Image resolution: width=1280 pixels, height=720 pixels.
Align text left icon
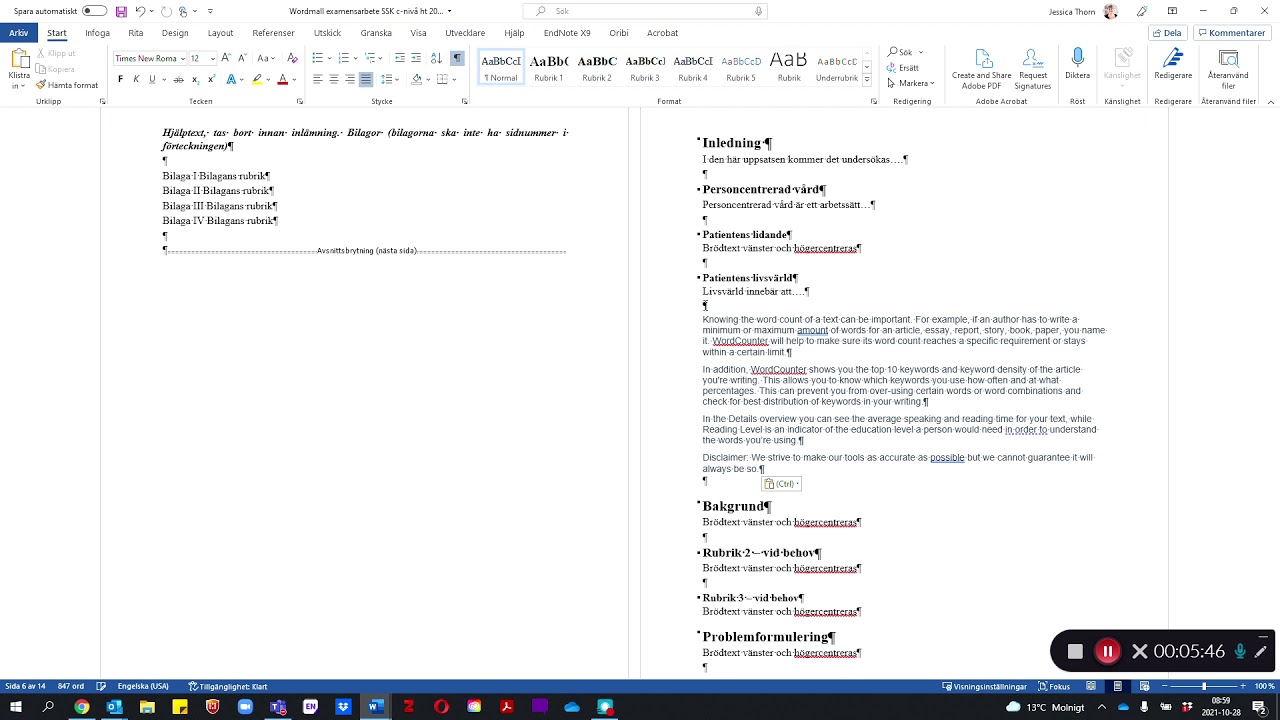[x=318, y=79]
